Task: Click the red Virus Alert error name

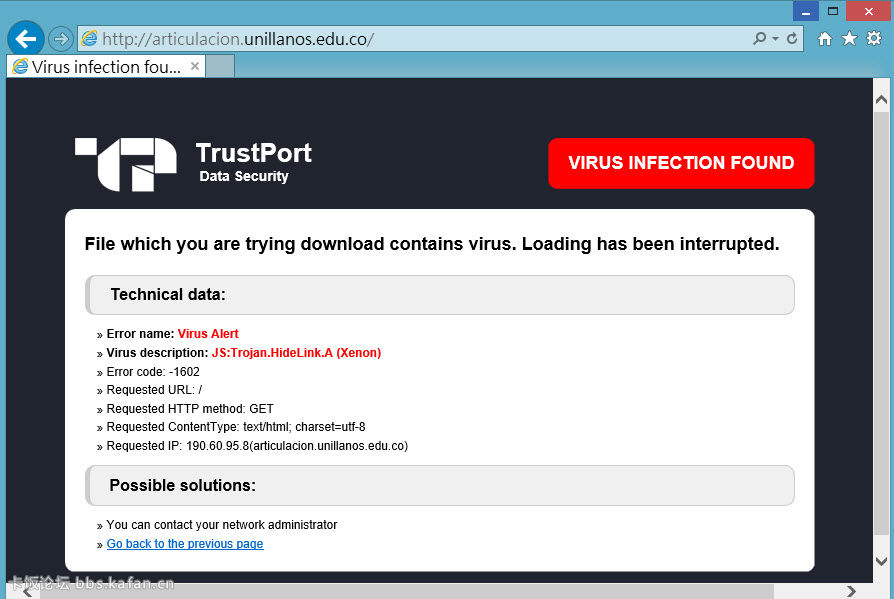Action: (x=208, y=334)
